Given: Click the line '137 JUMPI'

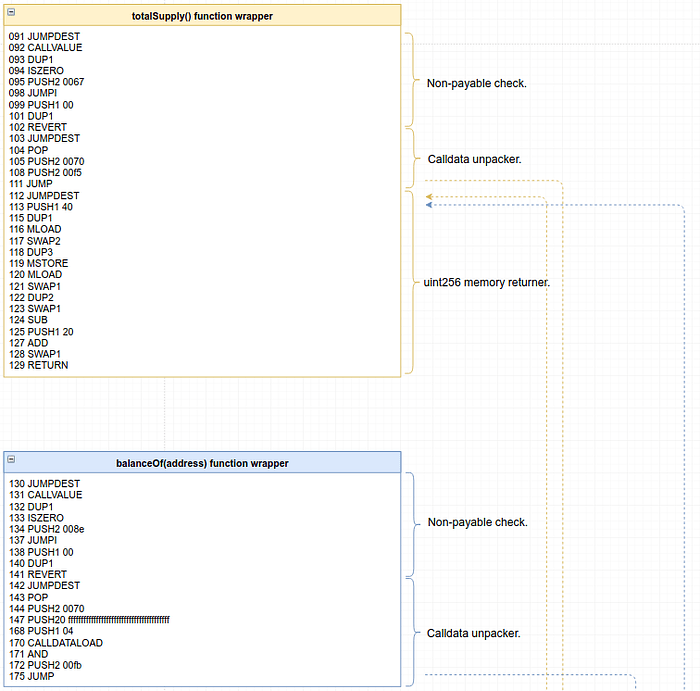Looking at the screenshot, I should coord(33,540).
